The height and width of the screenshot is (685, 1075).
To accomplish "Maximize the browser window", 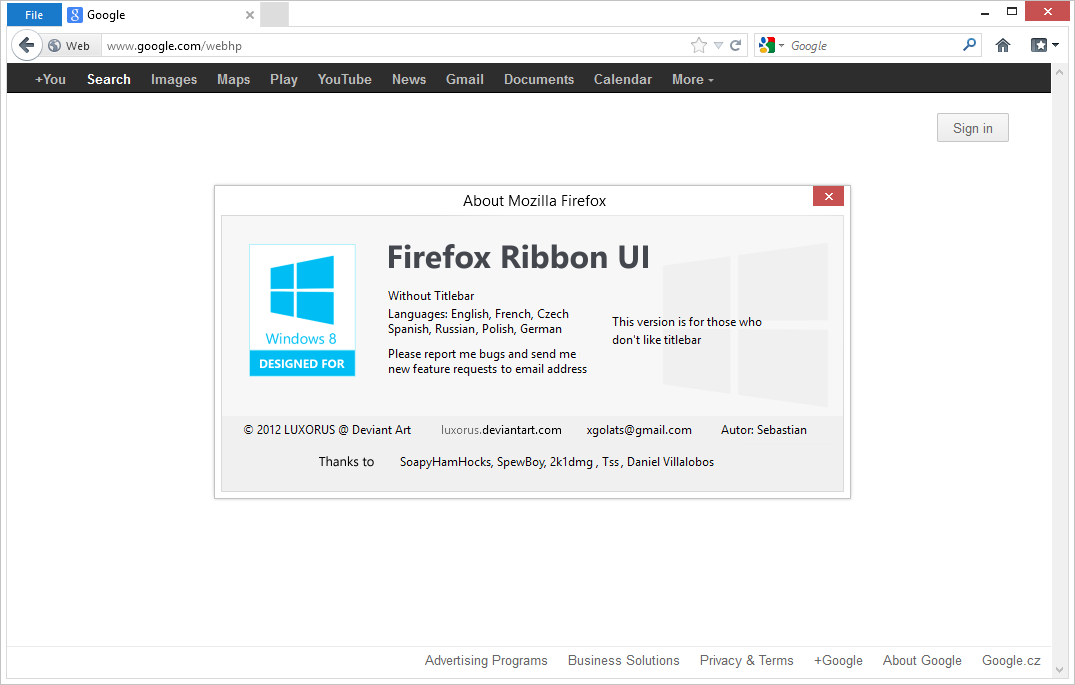I will click(x=1012, y=12).
